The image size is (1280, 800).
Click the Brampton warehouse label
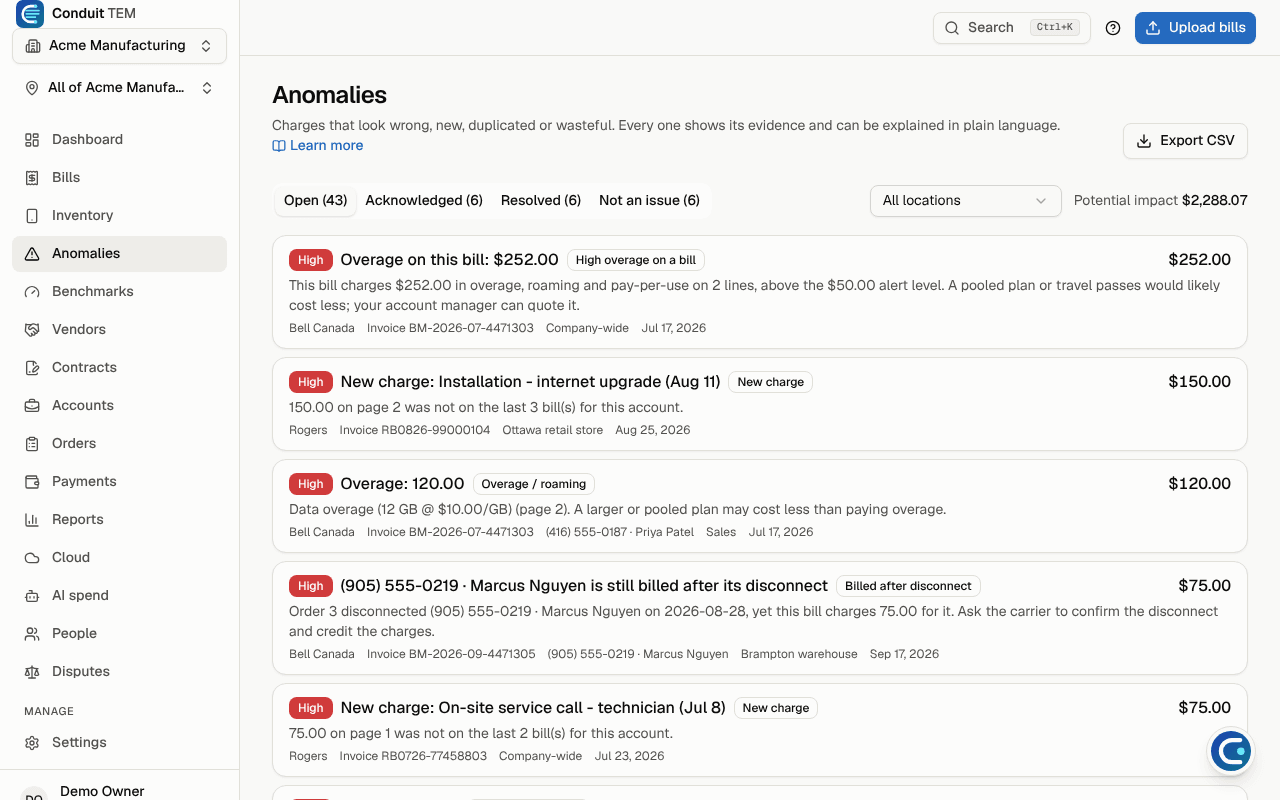click(799, 654)
